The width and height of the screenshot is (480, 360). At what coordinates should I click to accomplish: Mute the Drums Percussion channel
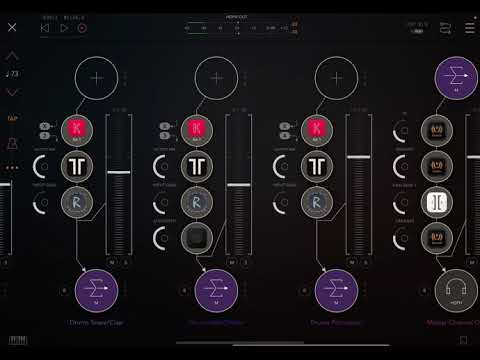(352, 262)
